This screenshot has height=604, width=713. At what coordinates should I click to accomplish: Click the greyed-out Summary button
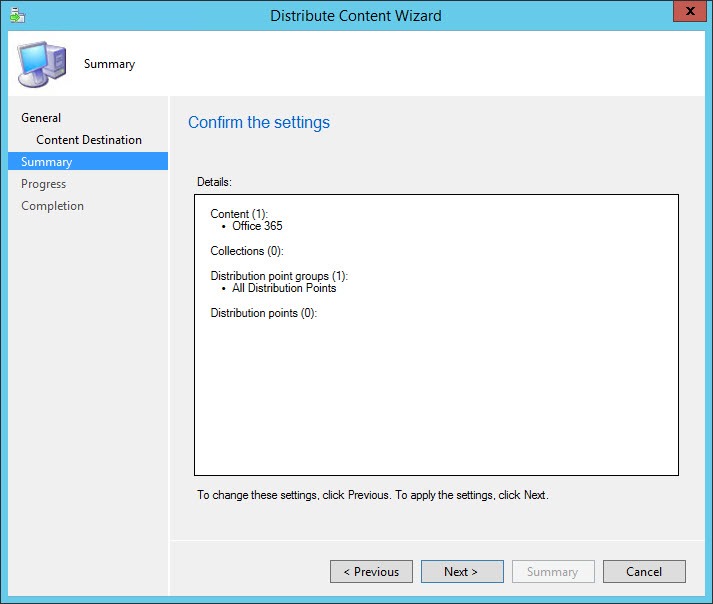[x=552, y=572]
